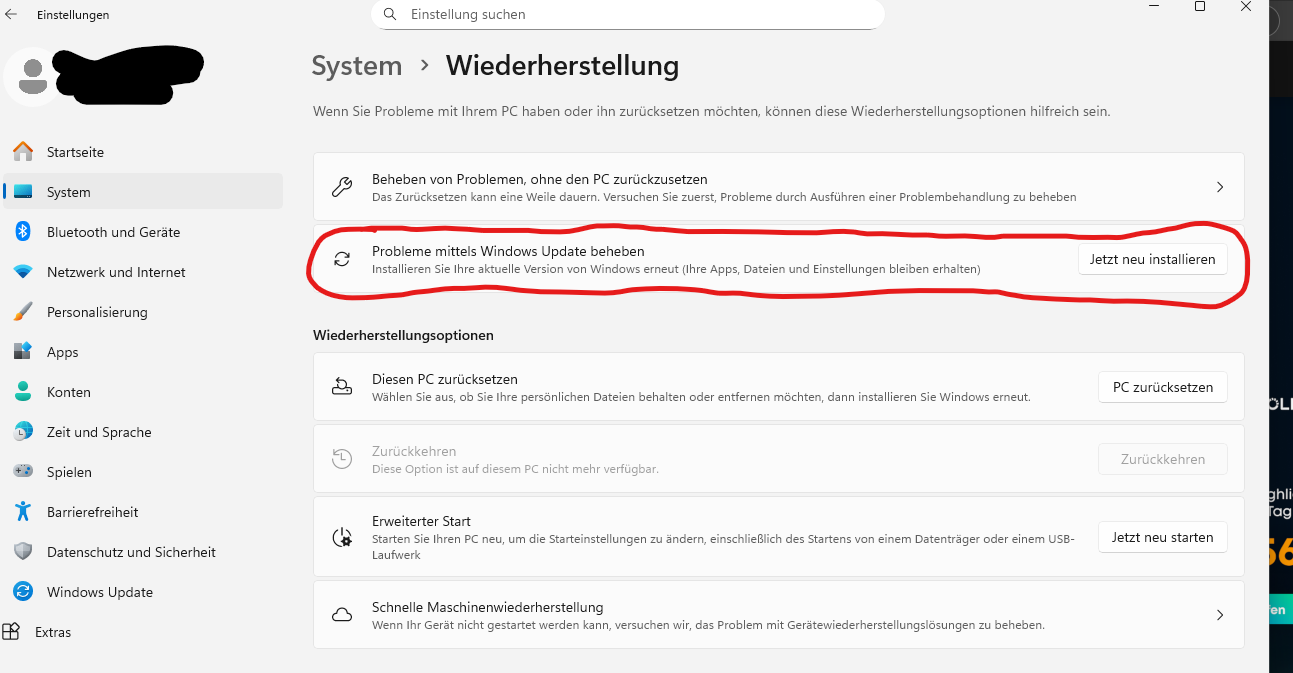Click the Barrierefreiheit accessibility icon
The image size is (1293, 673).
(23, 512)
